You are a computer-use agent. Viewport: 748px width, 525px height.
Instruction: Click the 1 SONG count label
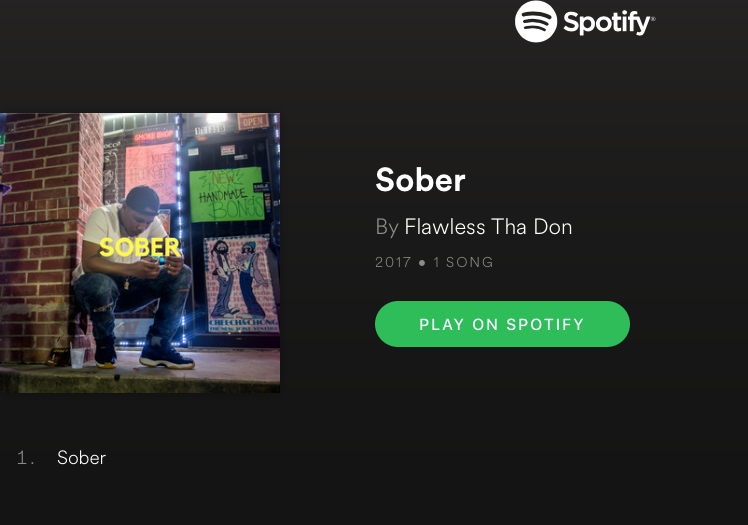(x=463, y=262)
